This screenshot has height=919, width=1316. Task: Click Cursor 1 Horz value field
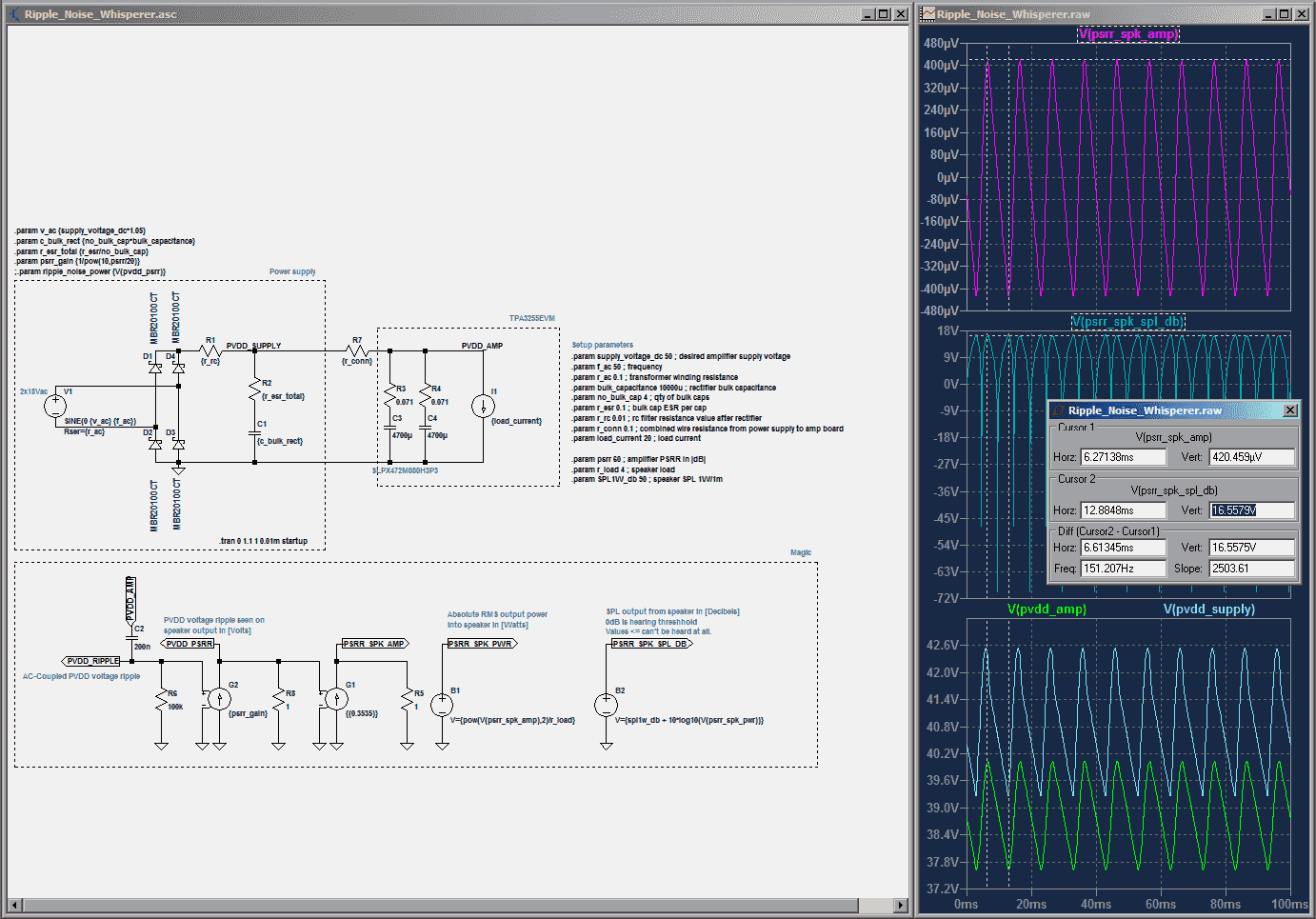pyautogui.click(x=1123, y=457)
